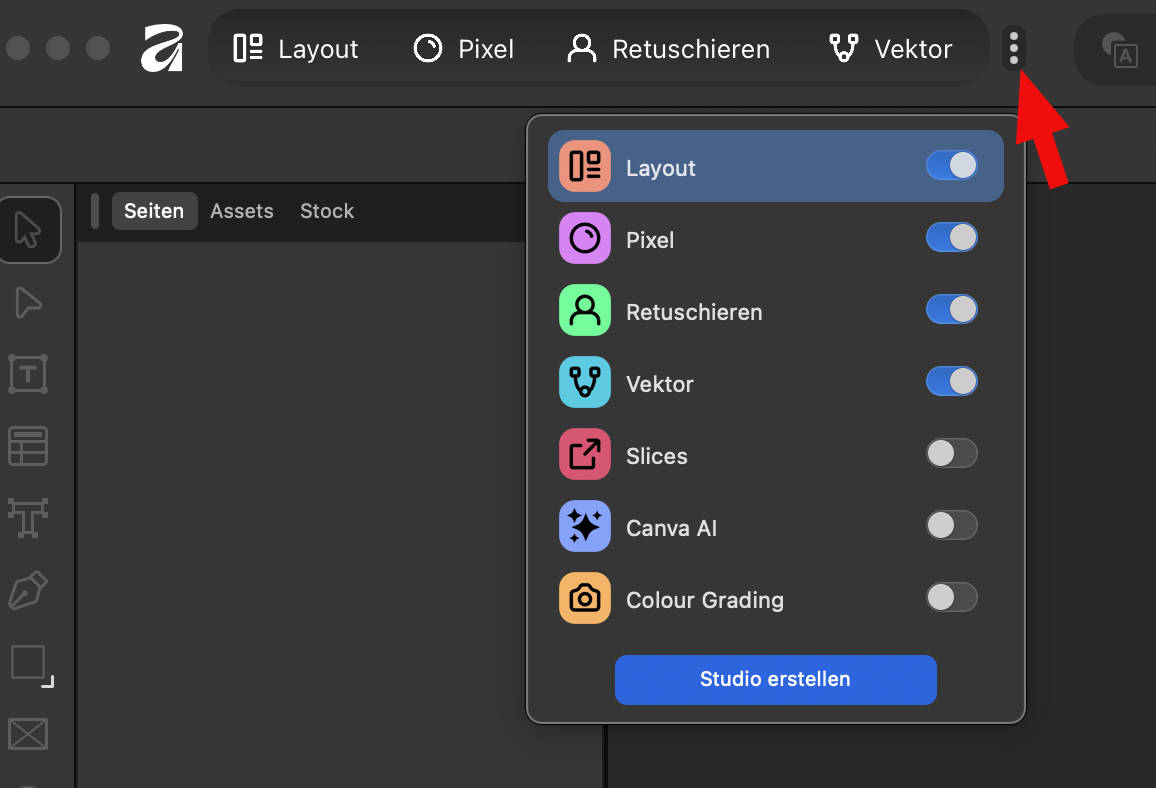Pick the Table tool icon
The height and width of the screenshot is (788, 1156).
click(x=28, y=446)
